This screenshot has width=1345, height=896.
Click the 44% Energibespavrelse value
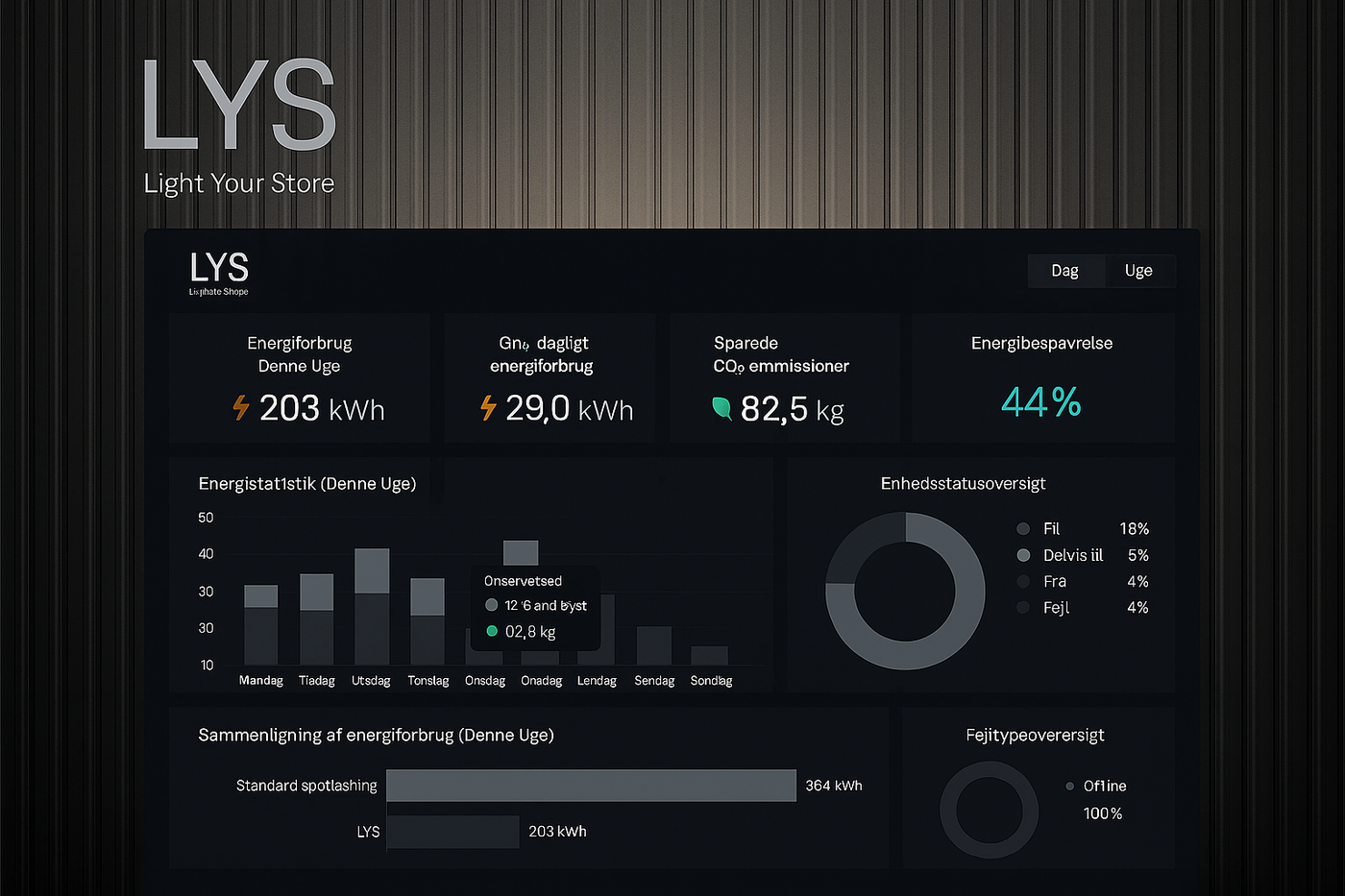[x=1041, y=401]
